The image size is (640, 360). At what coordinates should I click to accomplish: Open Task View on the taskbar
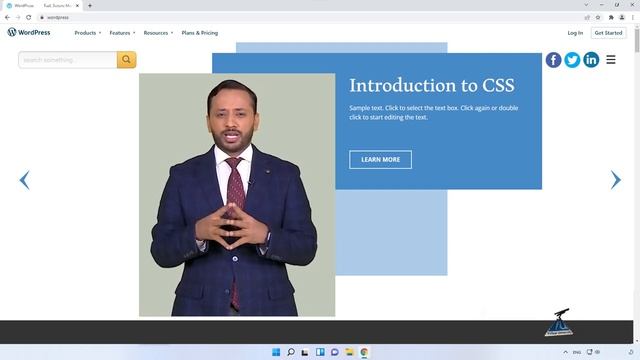[x=305, y=352]
